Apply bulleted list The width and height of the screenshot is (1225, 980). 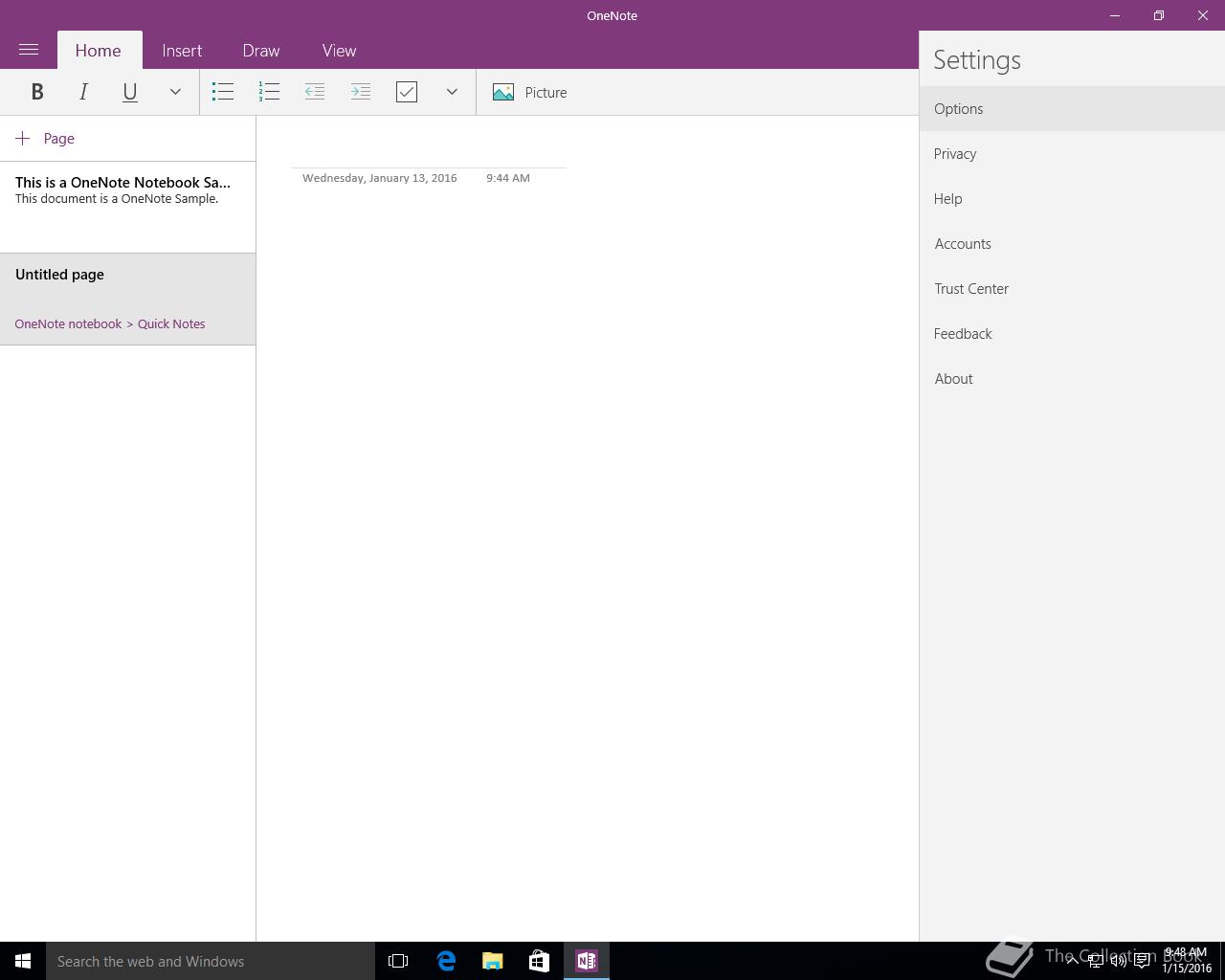point(223,92)
